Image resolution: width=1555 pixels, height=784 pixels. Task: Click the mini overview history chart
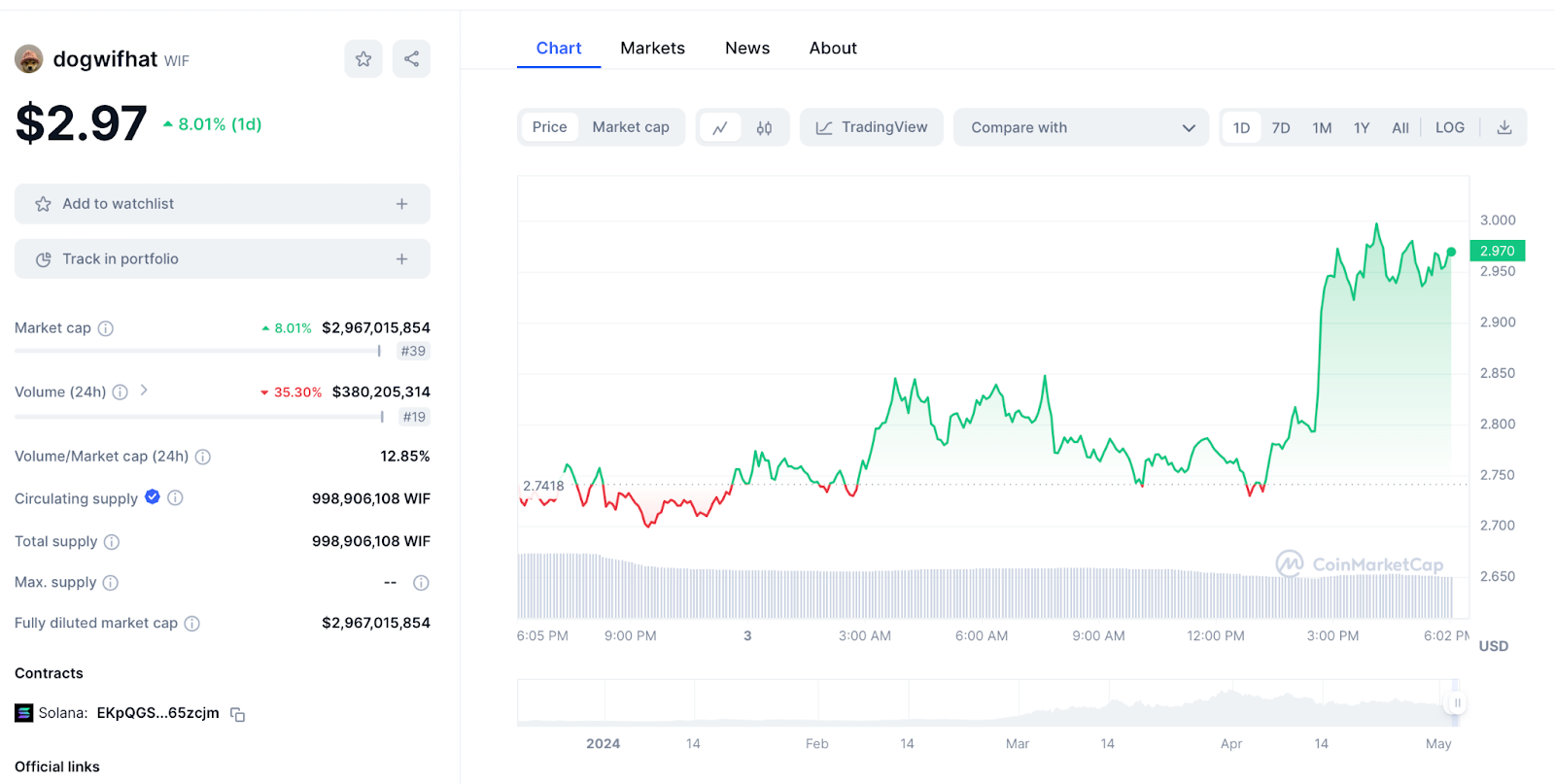[x=989, y=703]
